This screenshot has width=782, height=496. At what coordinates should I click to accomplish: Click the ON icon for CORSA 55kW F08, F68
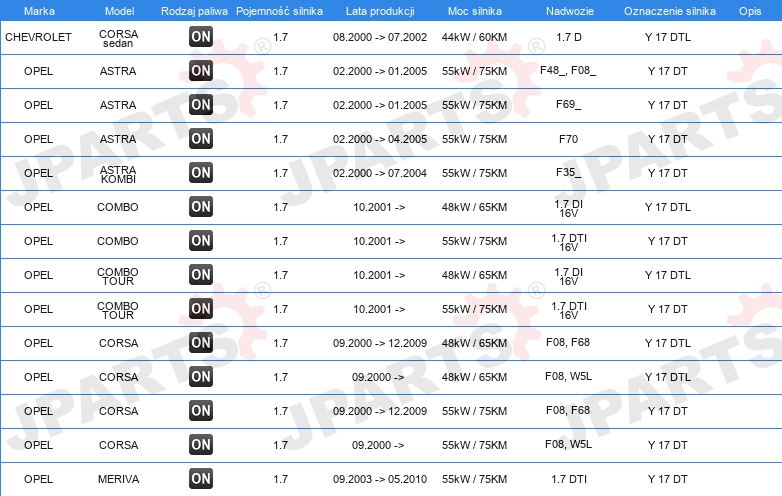(201, 411)
